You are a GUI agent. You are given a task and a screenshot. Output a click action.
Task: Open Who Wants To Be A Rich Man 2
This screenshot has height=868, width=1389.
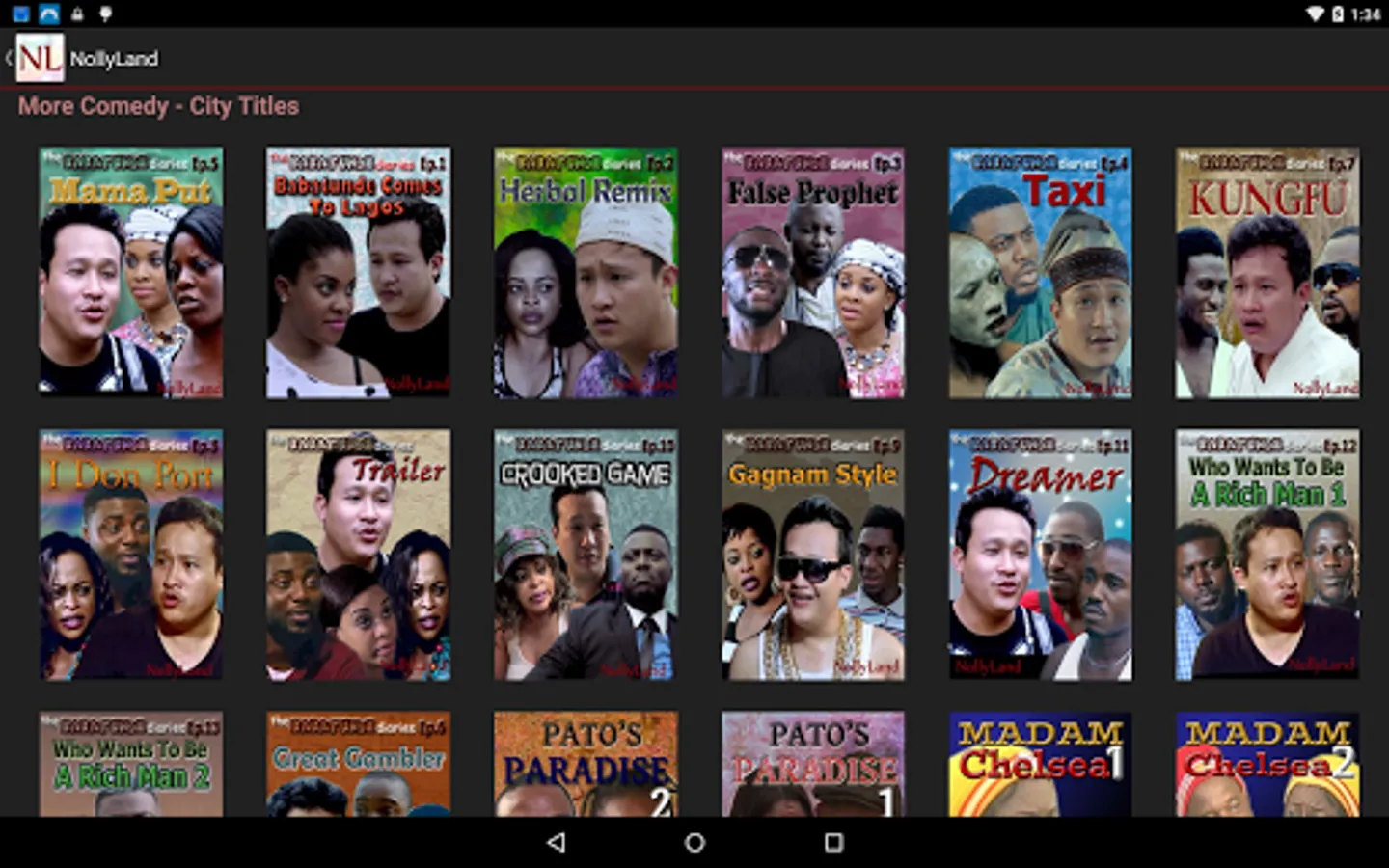[131, 764]
